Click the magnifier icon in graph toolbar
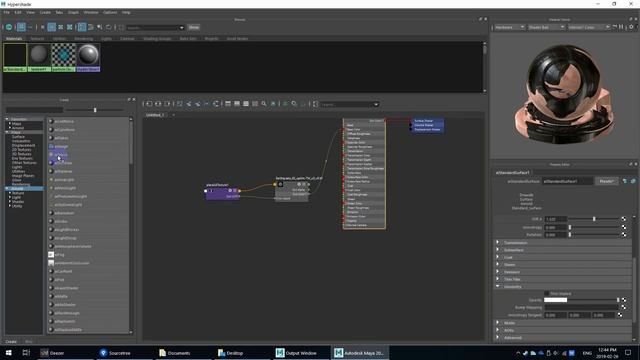The width and height of the screenshot is (640, 360). tap(264, 104)
